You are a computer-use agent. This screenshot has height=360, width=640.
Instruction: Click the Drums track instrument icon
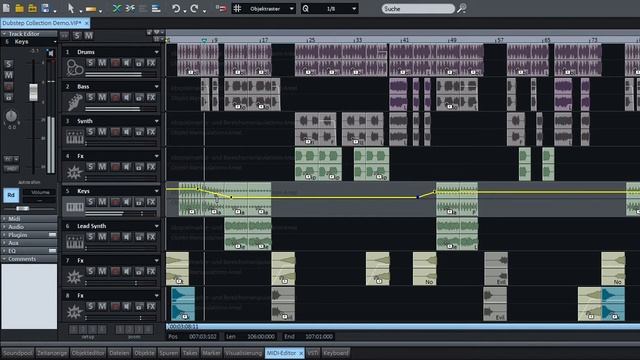tap(75, 67)
